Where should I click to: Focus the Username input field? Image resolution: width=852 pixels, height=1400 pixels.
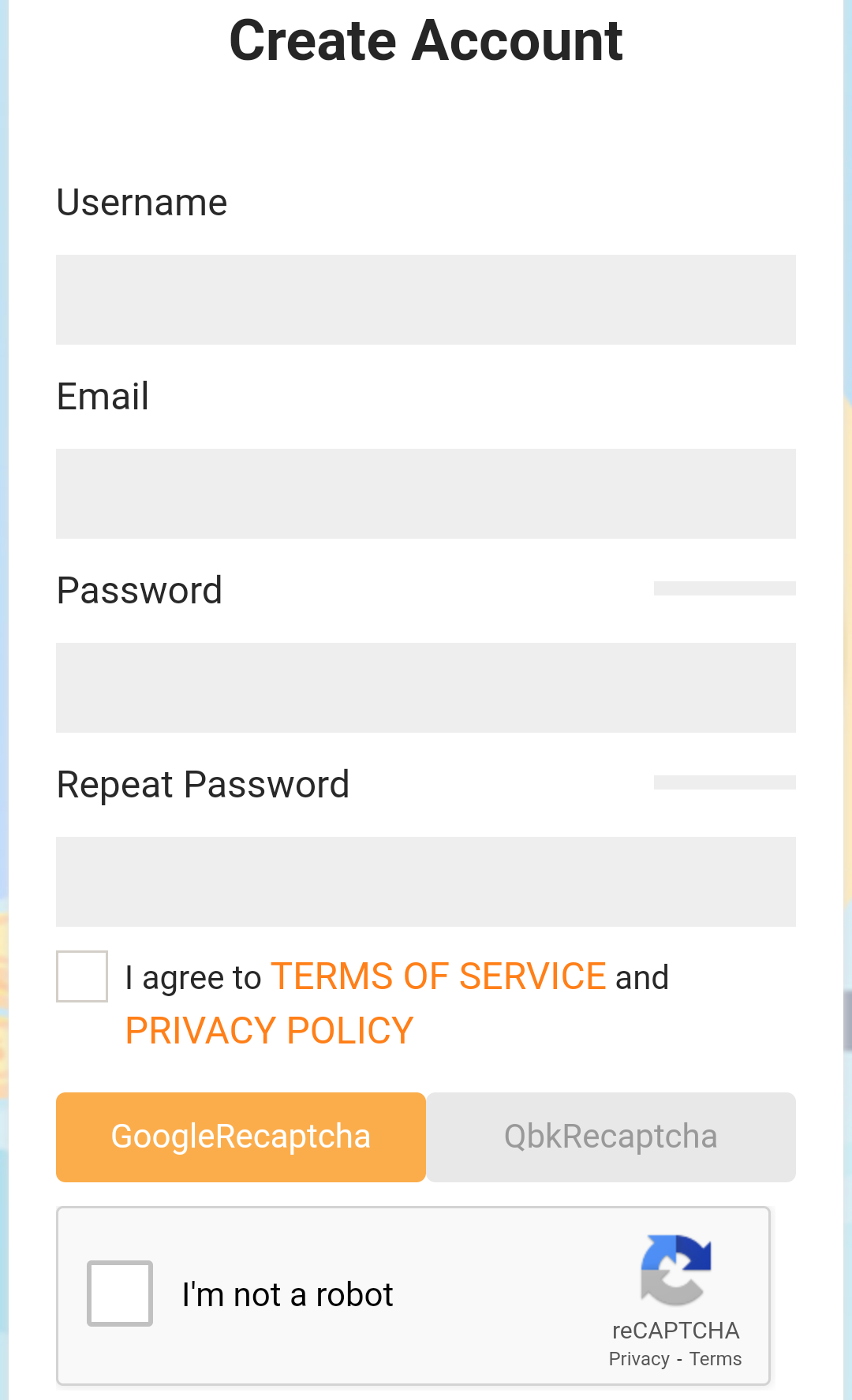(426, 300)
